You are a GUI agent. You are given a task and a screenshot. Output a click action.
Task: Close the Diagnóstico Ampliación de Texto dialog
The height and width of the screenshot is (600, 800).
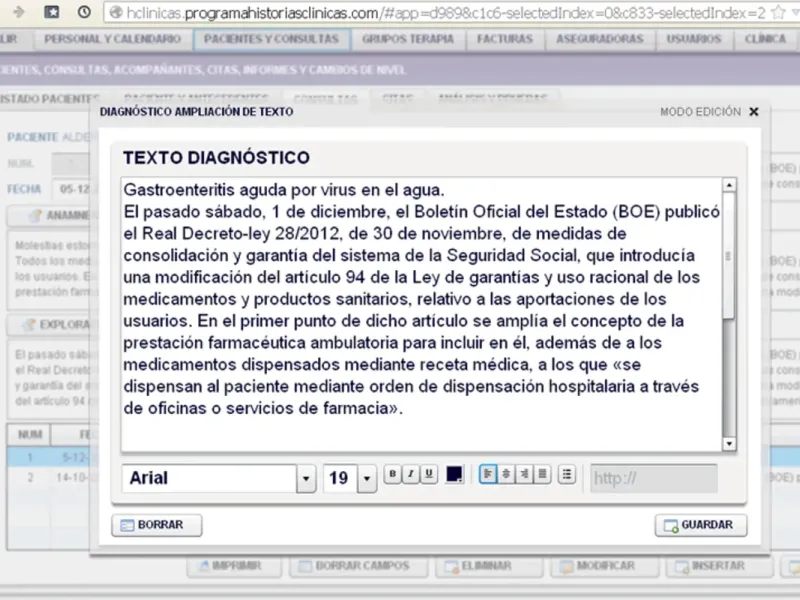754,112
